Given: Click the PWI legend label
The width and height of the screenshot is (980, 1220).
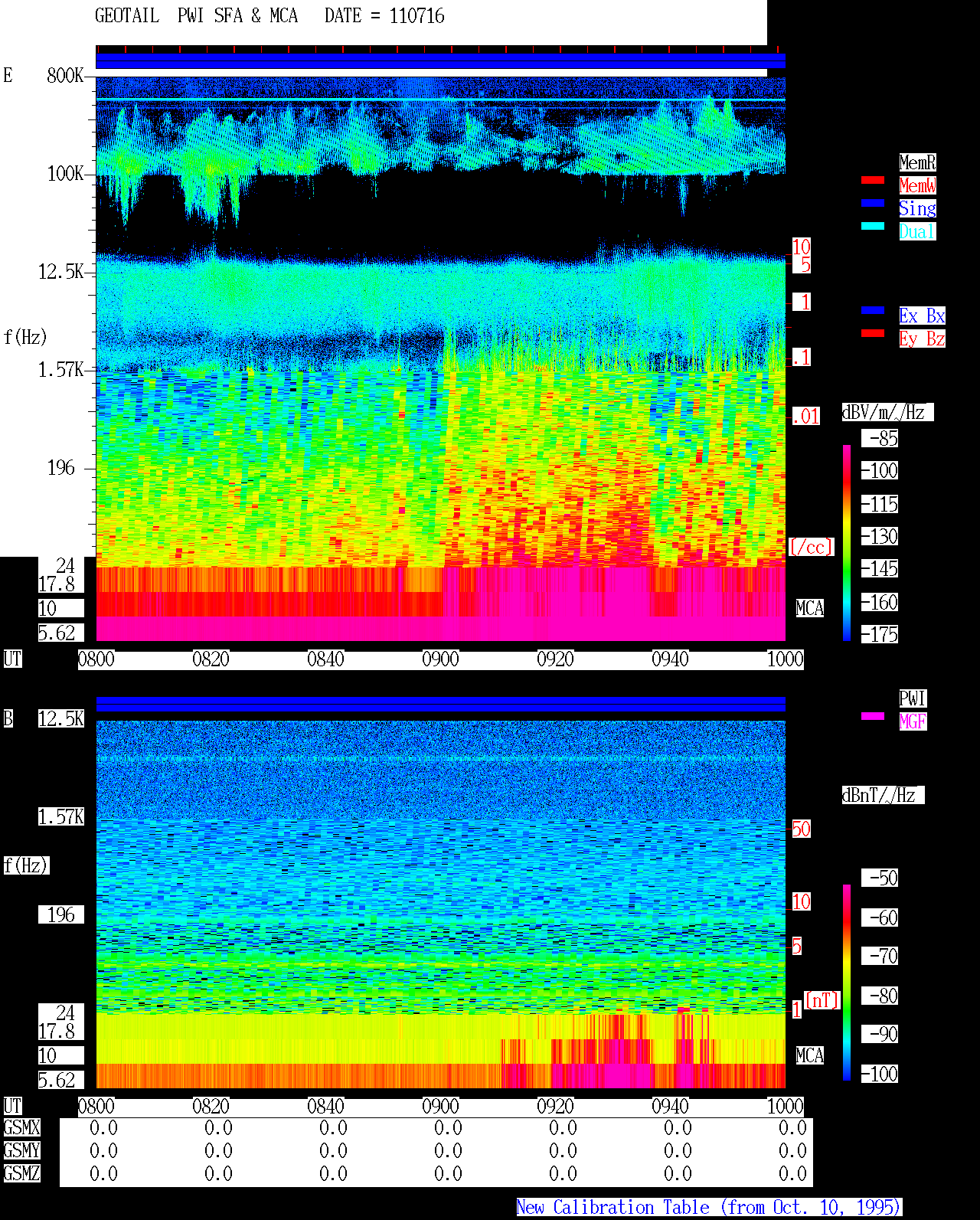Looking at the screenshot, I should click(x=913, y=698).
